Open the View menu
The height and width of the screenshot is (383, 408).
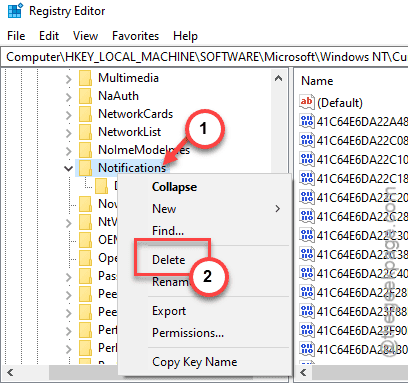click(85, 36)
